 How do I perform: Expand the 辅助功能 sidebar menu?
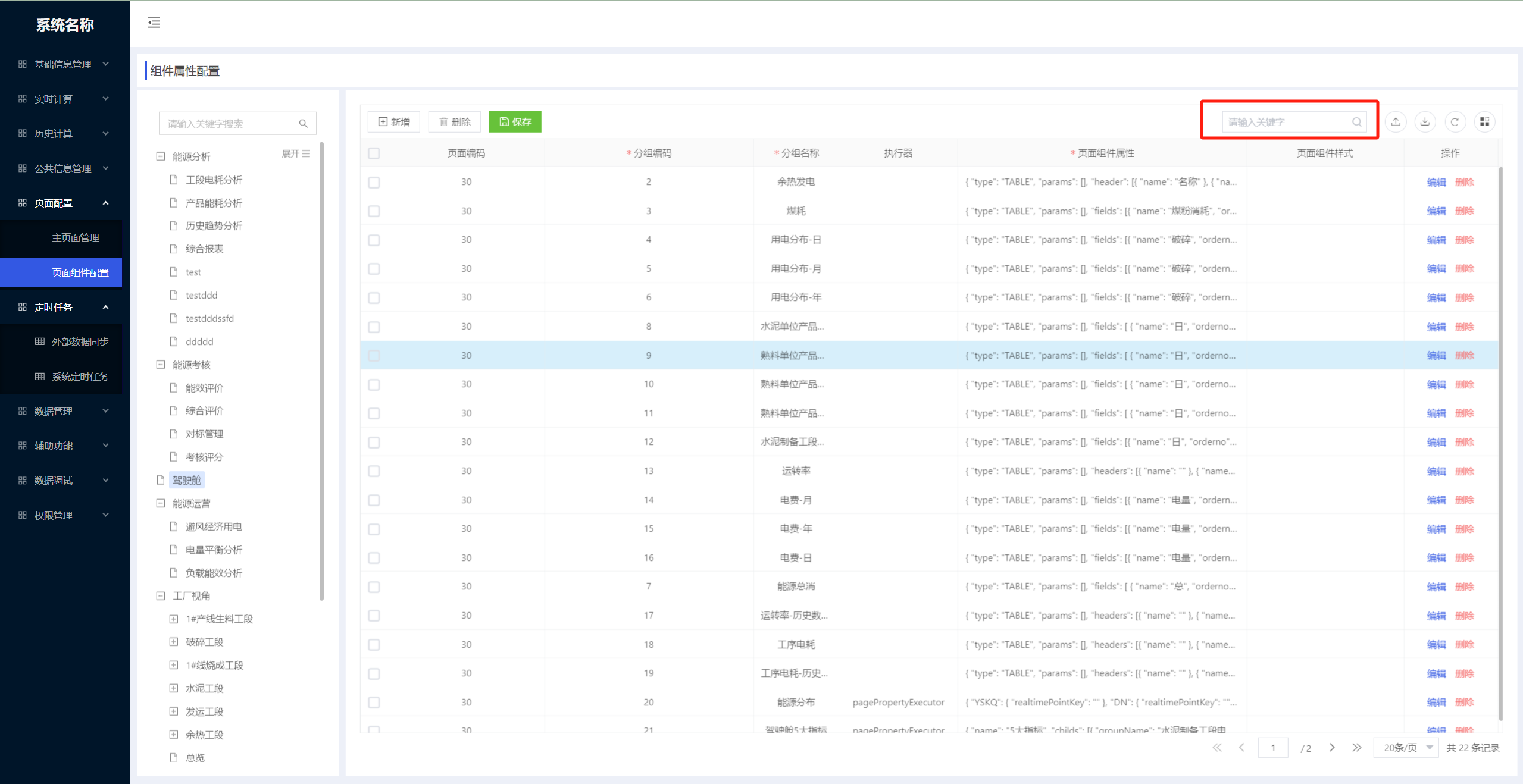point(65,446)
